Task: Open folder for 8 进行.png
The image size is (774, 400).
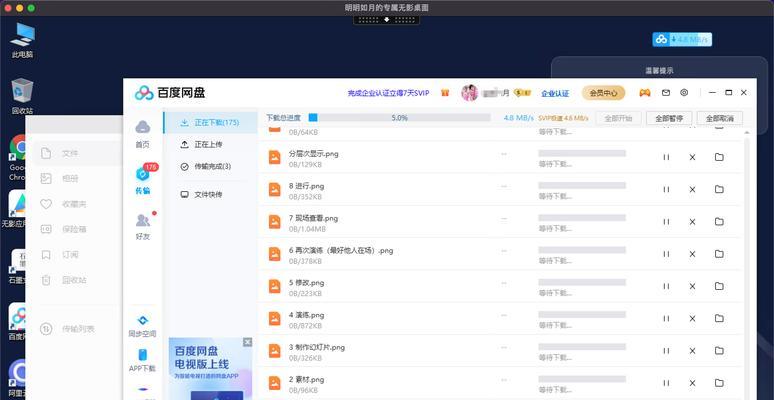Action: (x=719, y=189)
